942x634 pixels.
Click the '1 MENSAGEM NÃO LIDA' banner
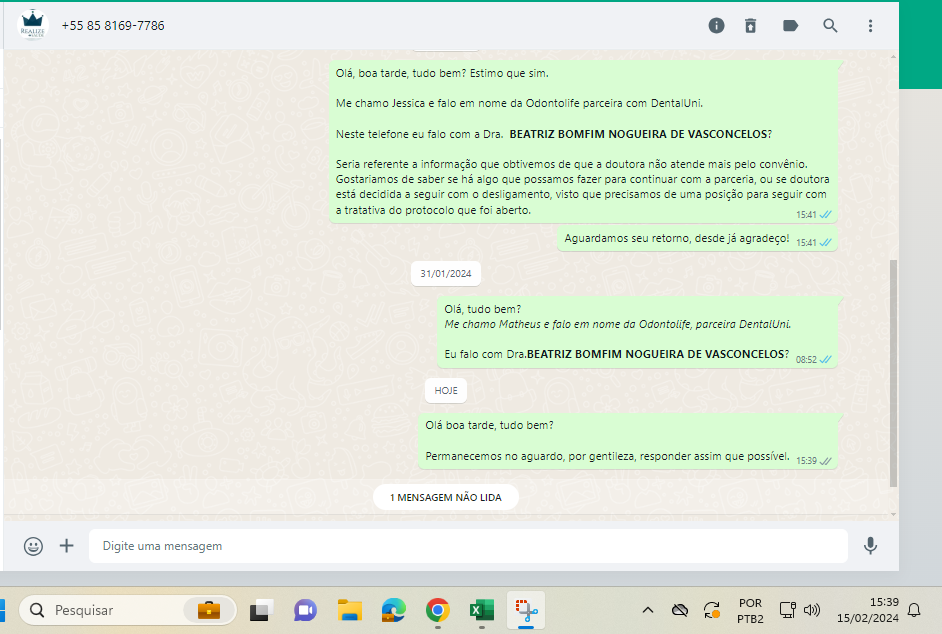pos(446,497)
